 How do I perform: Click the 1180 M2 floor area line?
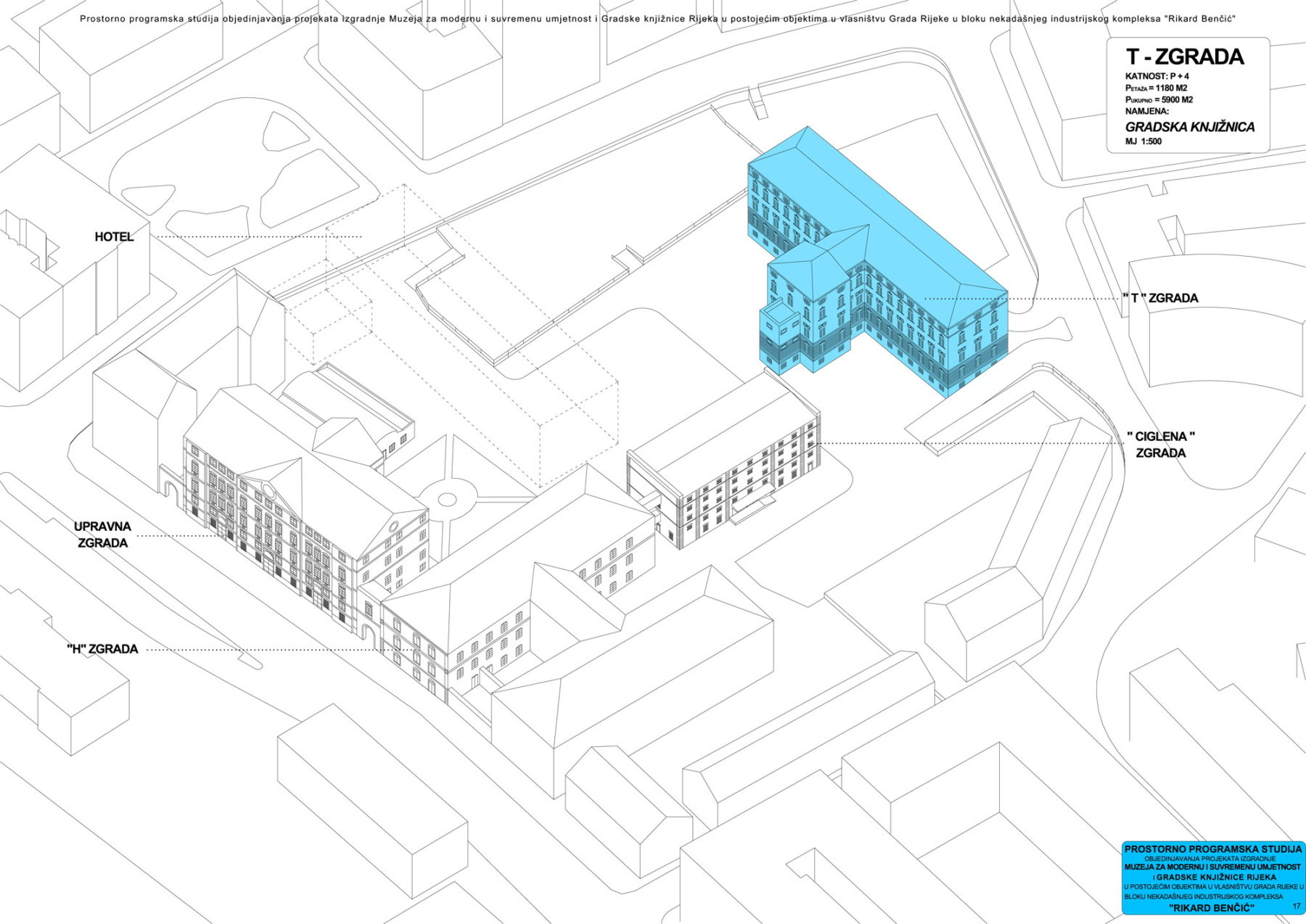tap(1157, 88)
